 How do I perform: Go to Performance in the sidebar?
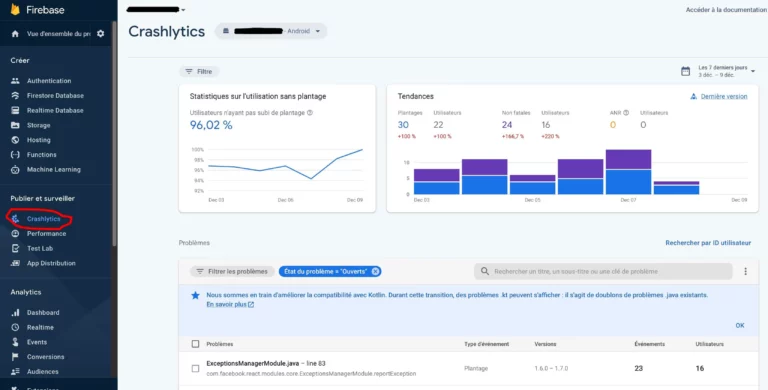pyautogui.click(x=47, y=234)
